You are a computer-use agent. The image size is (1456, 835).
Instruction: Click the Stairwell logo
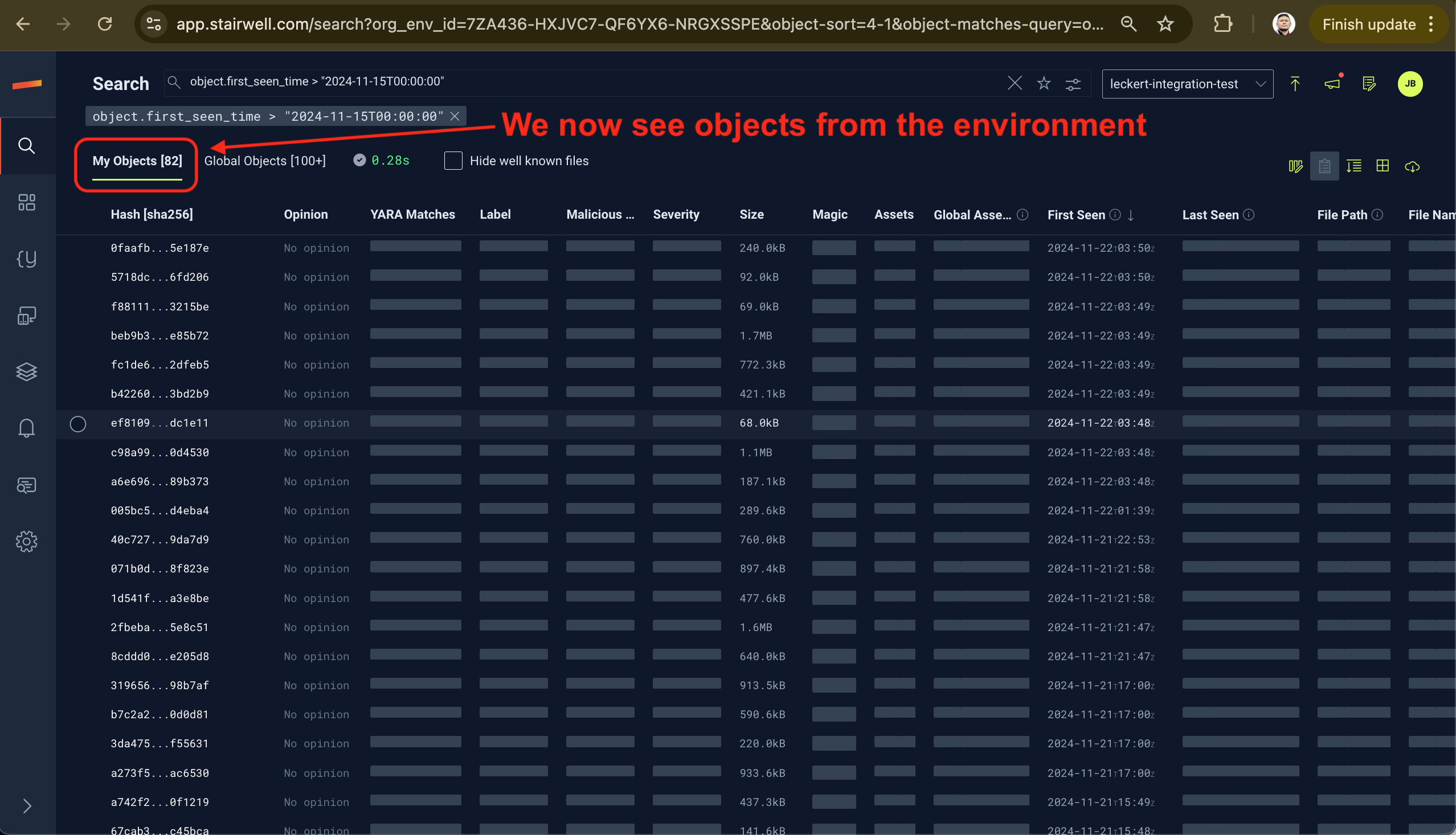[x=27, y=84]
